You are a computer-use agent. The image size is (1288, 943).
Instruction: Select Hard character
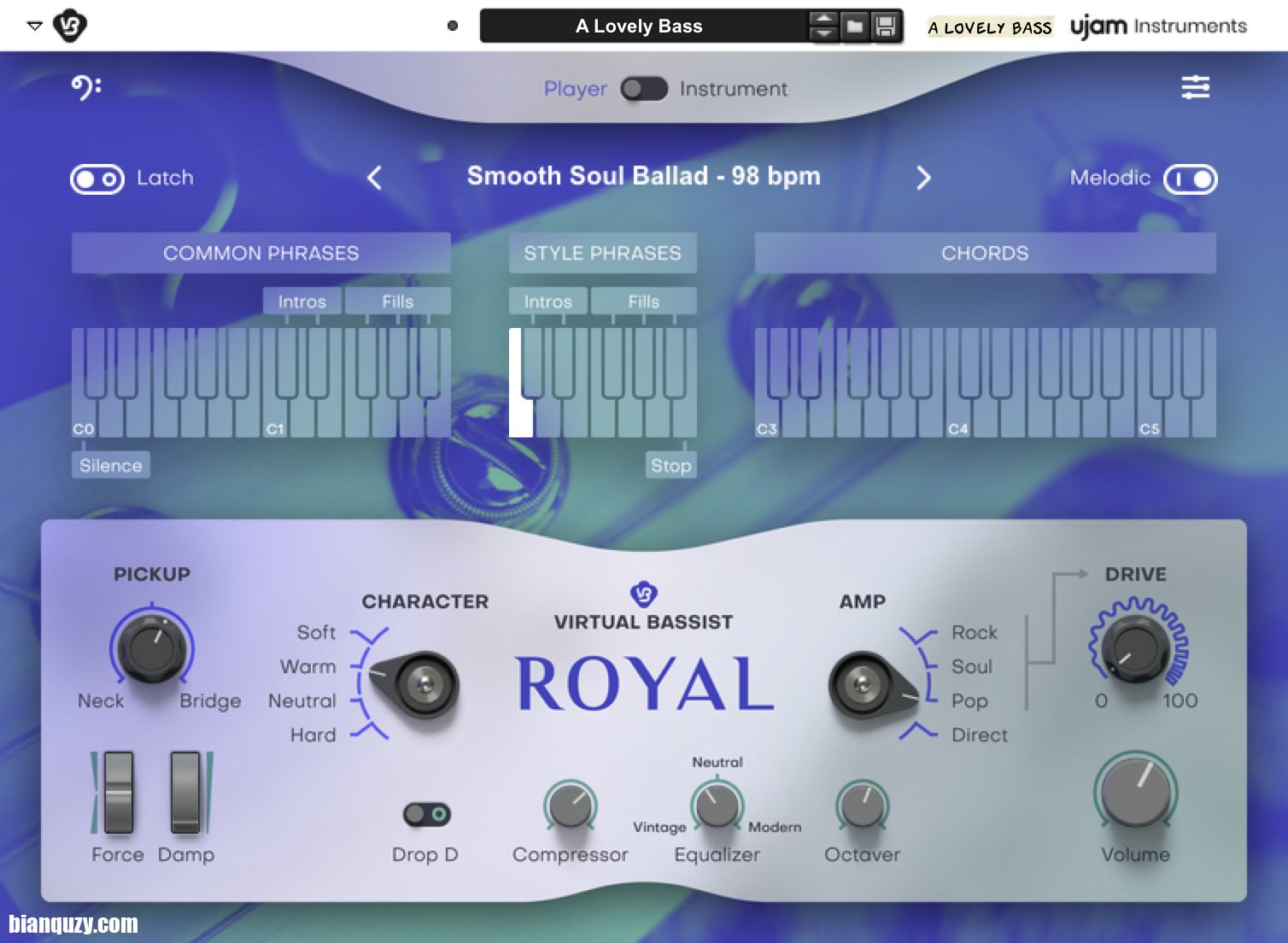click(x=313, y=735)
